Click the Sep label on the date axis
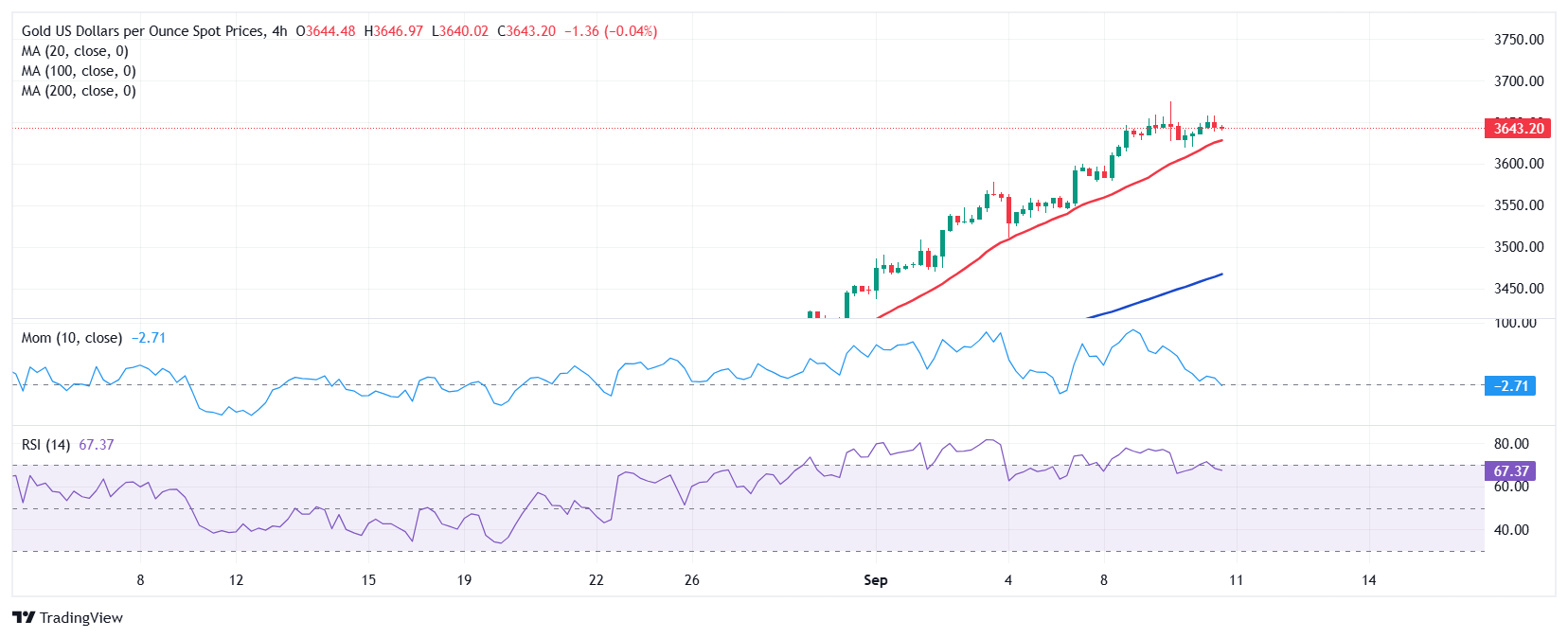This screenshot has width=1568, height=638. click(876, 580)
